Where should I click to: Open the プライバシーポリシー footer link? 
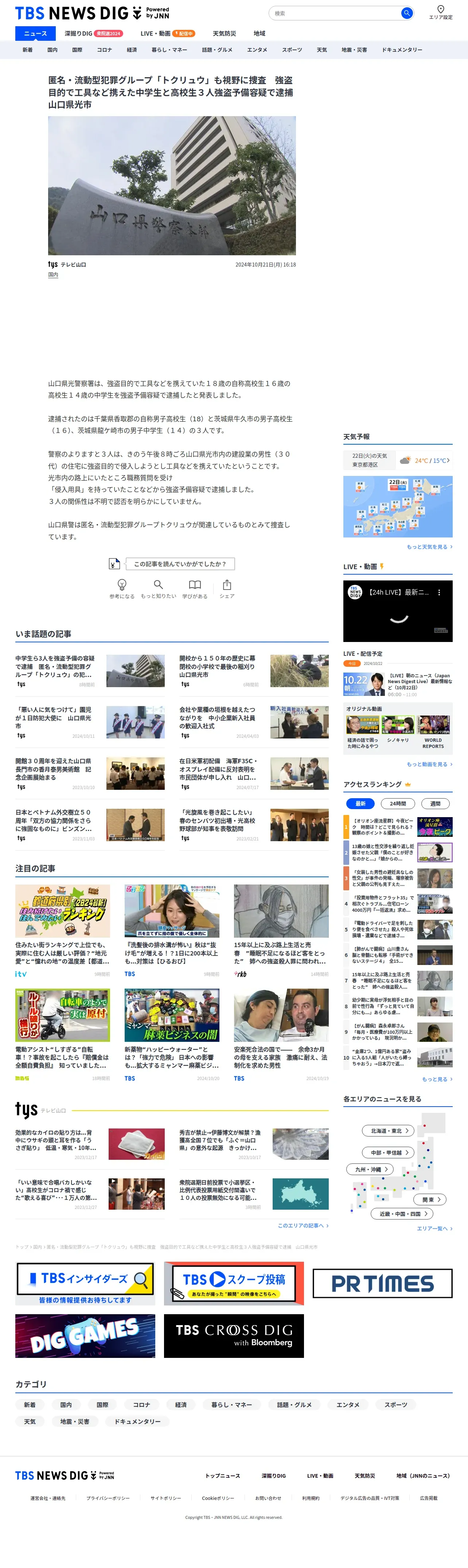(108, 1498)
